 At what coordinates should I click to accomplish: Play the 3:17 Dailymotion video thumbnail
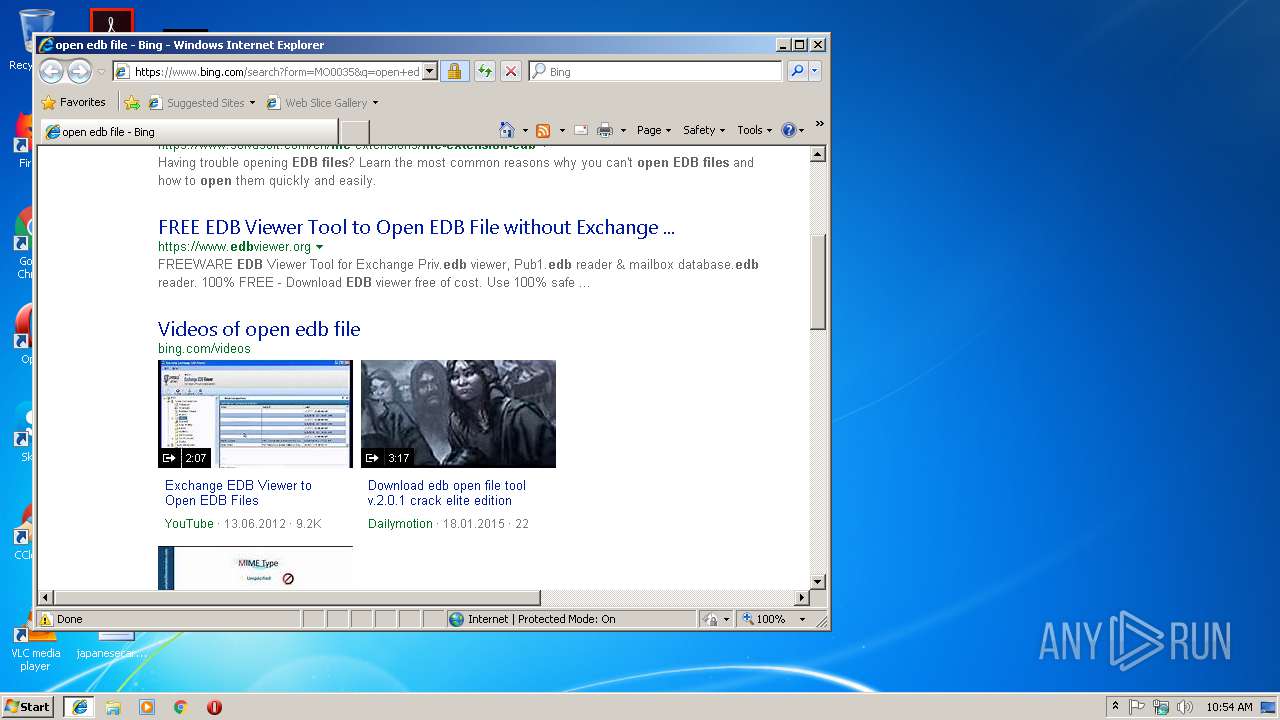(458, 414)
